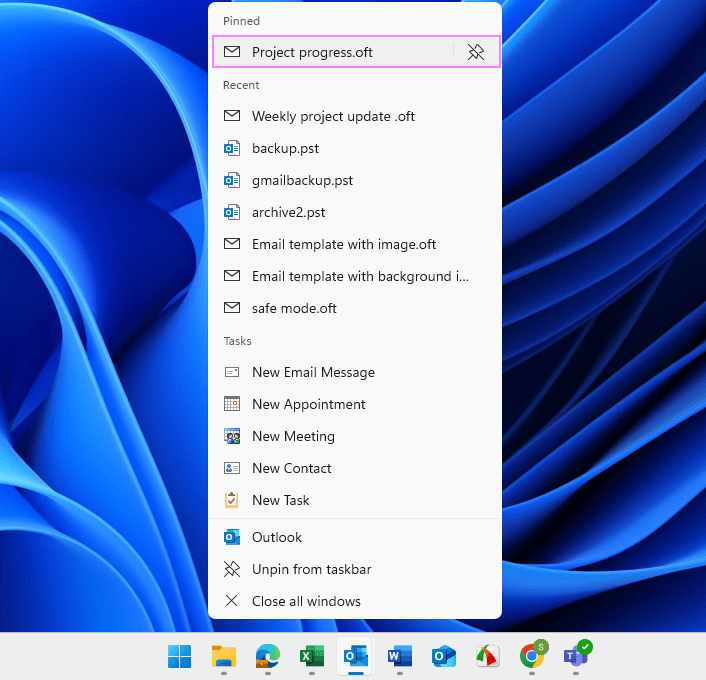Open Word from the taskbar

[x=400, y=656]
